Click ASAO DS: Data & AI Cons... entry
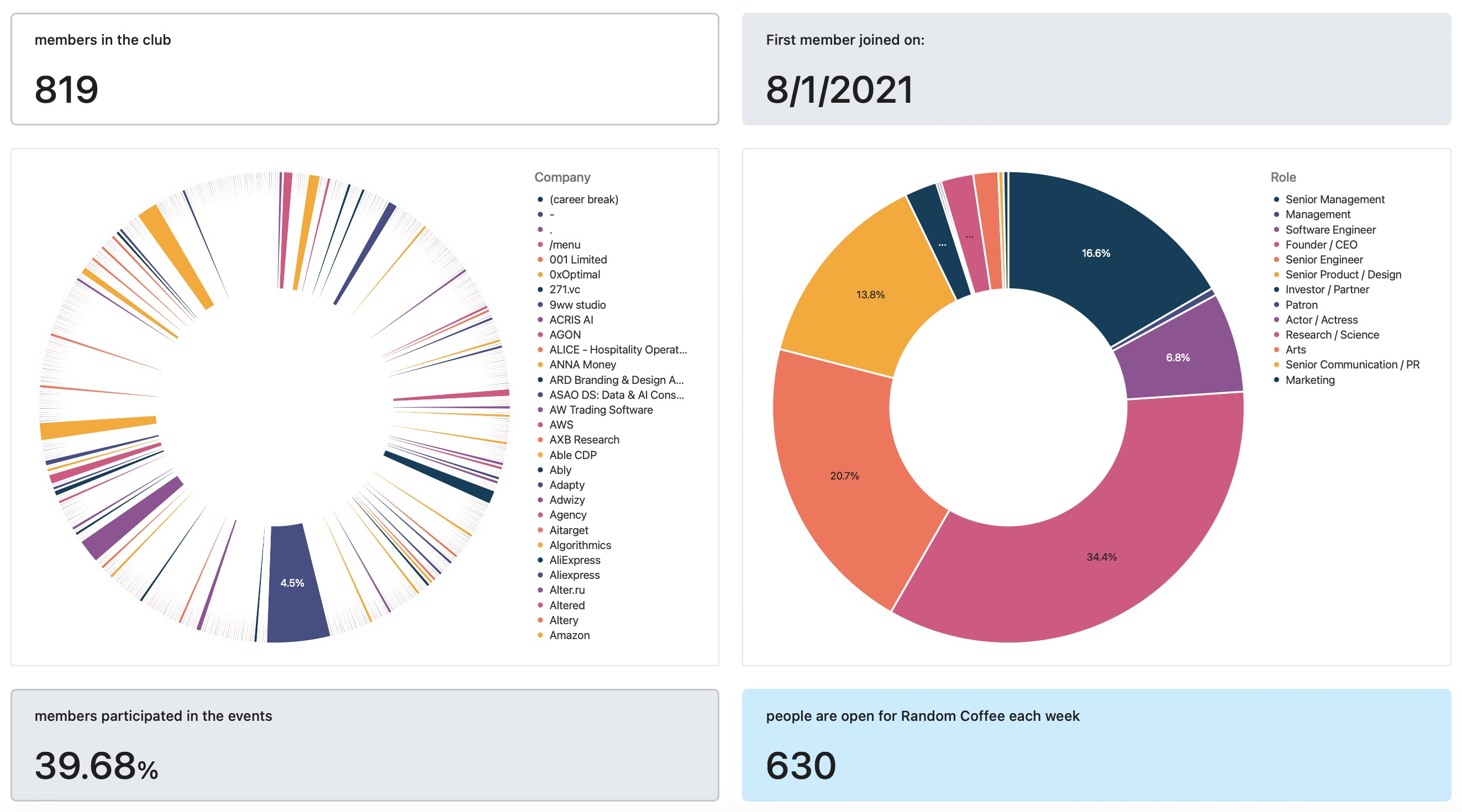 (x=610, y=394)
